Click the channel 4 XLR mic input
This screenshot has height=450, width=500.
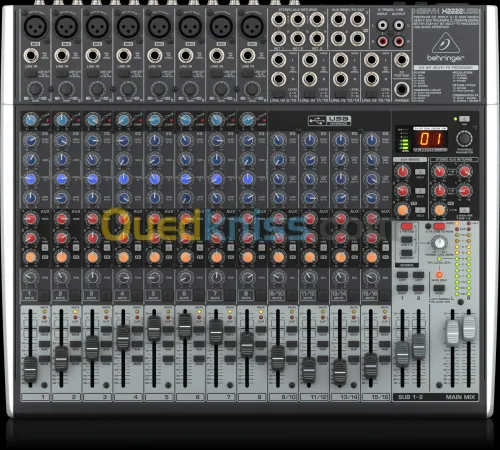[128, 27]
